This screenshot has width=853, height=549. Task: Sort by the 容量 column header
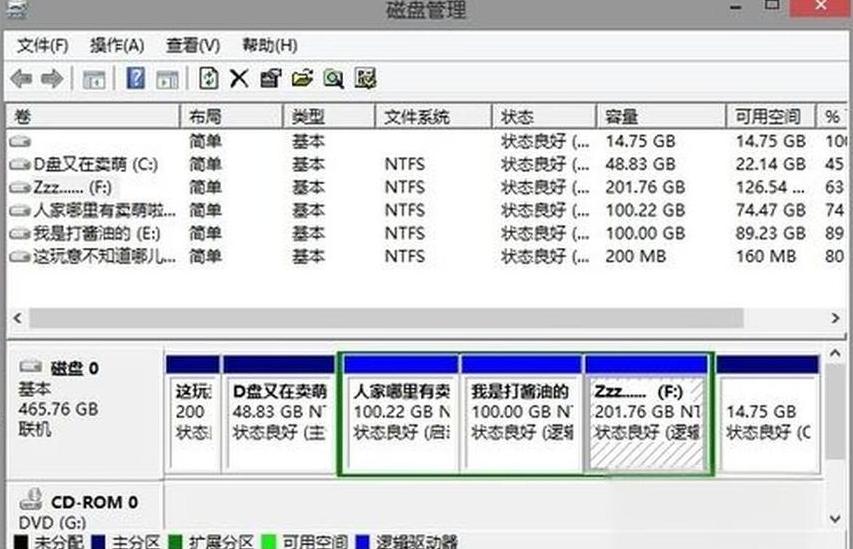pos(662,116)
